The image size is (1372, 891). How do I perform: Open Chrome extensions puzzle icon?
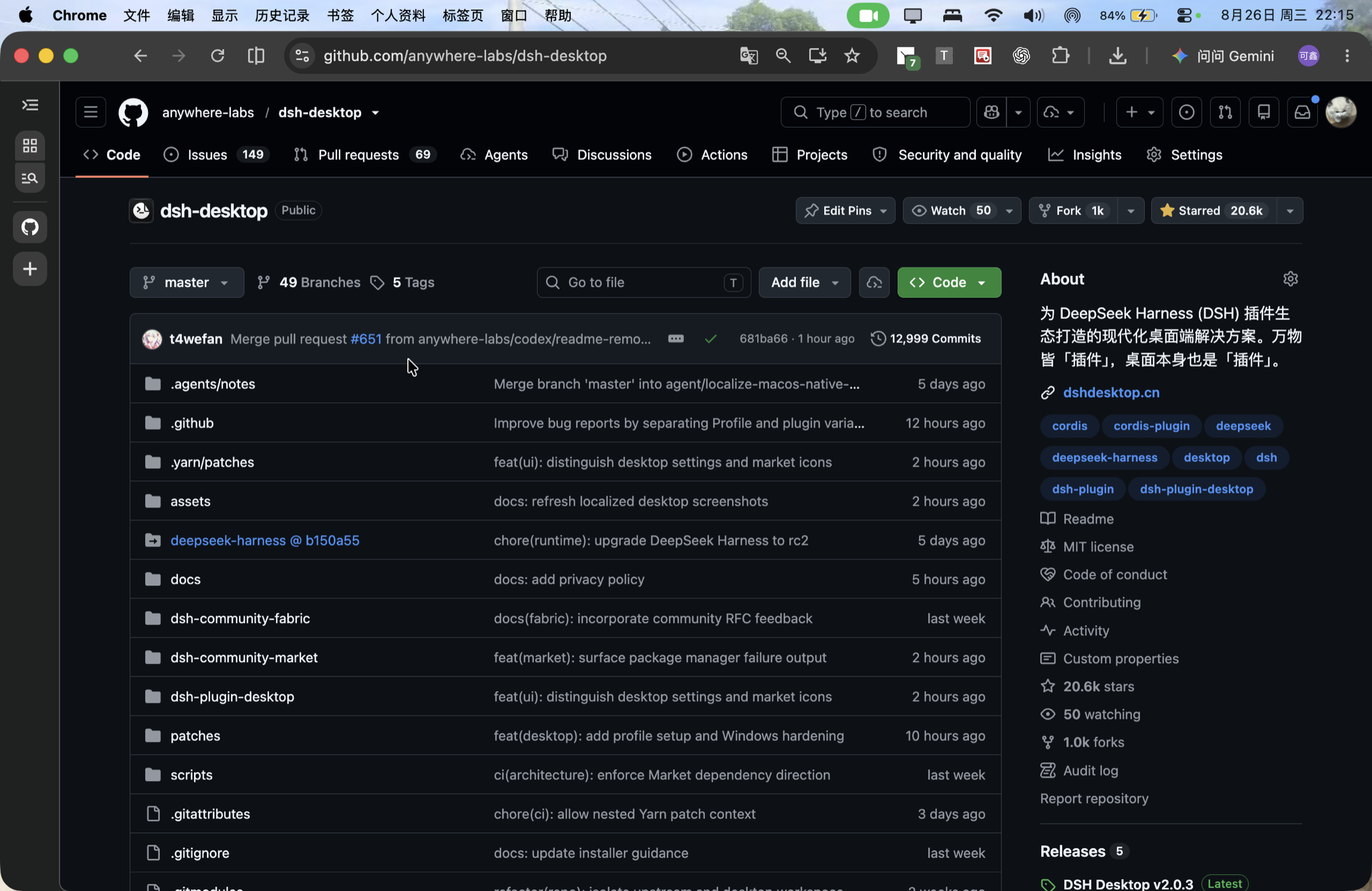coord(1060,56)
